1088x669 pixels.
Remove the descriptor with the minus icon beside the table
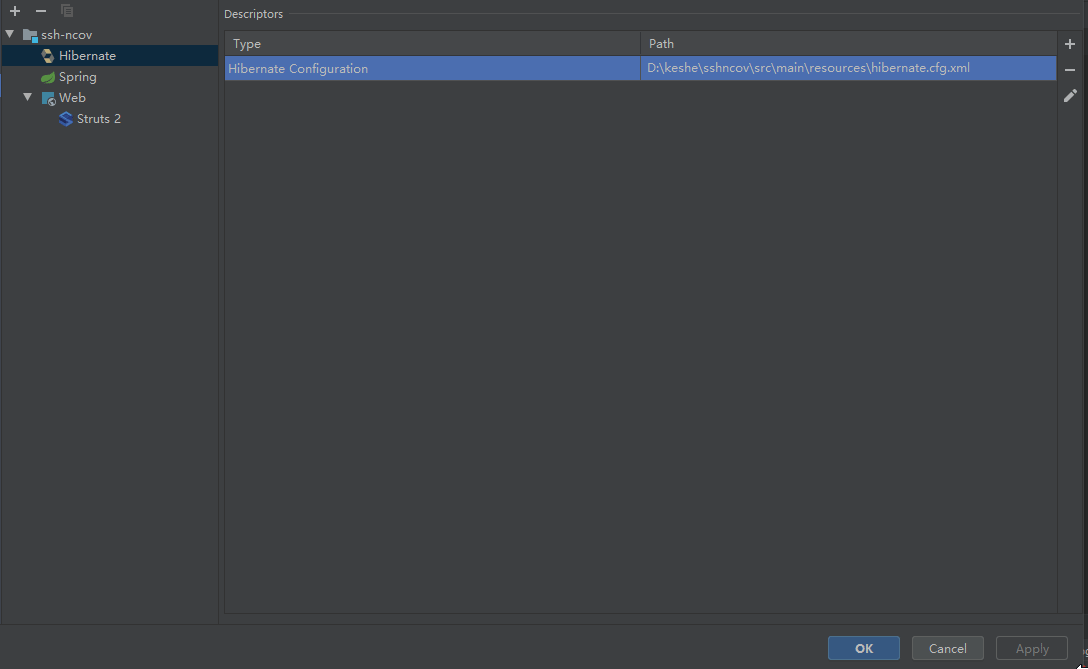tap(1070, 69)
